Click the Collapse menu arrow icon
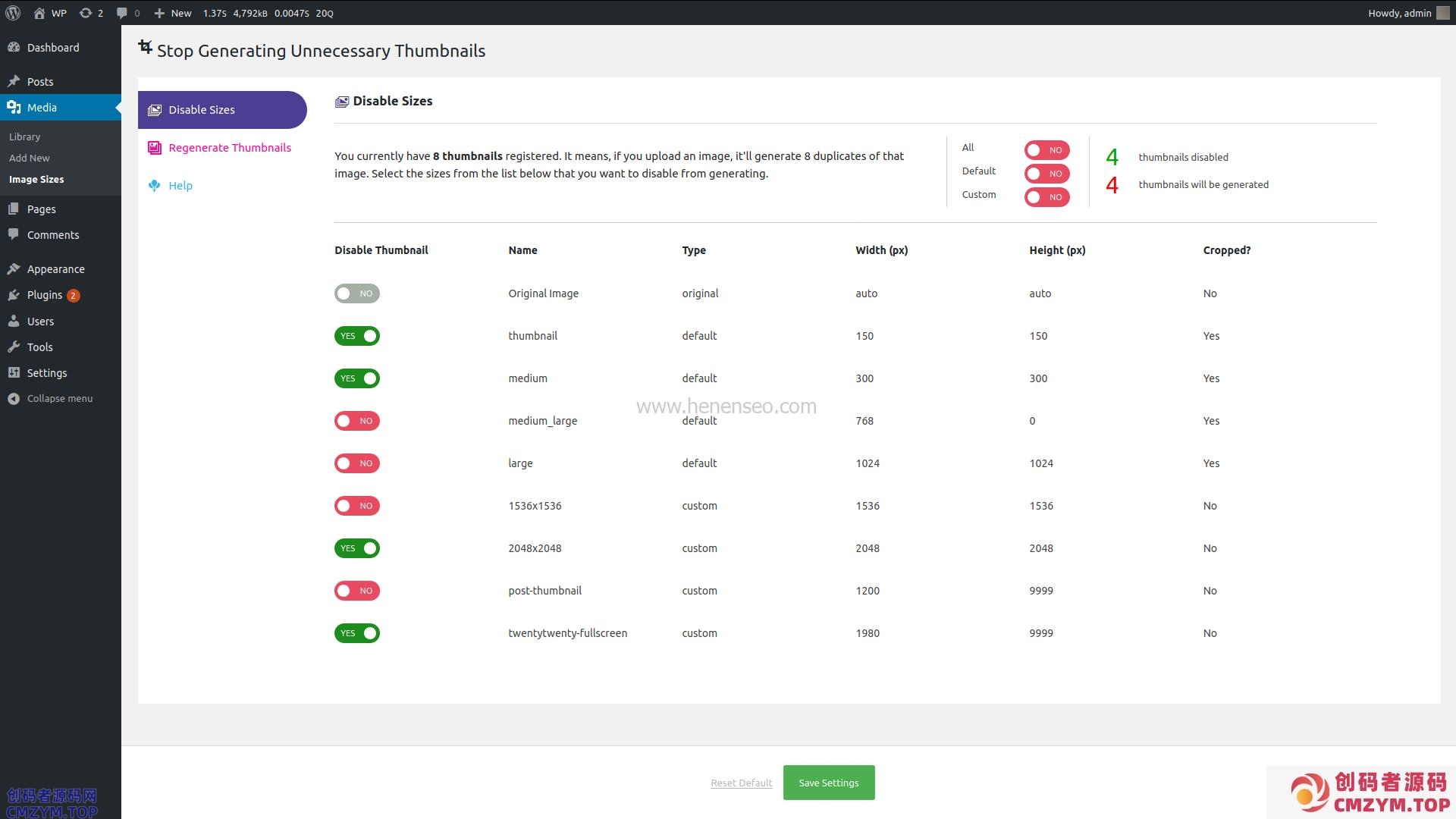1456x819 pixels. coord(14,399)
